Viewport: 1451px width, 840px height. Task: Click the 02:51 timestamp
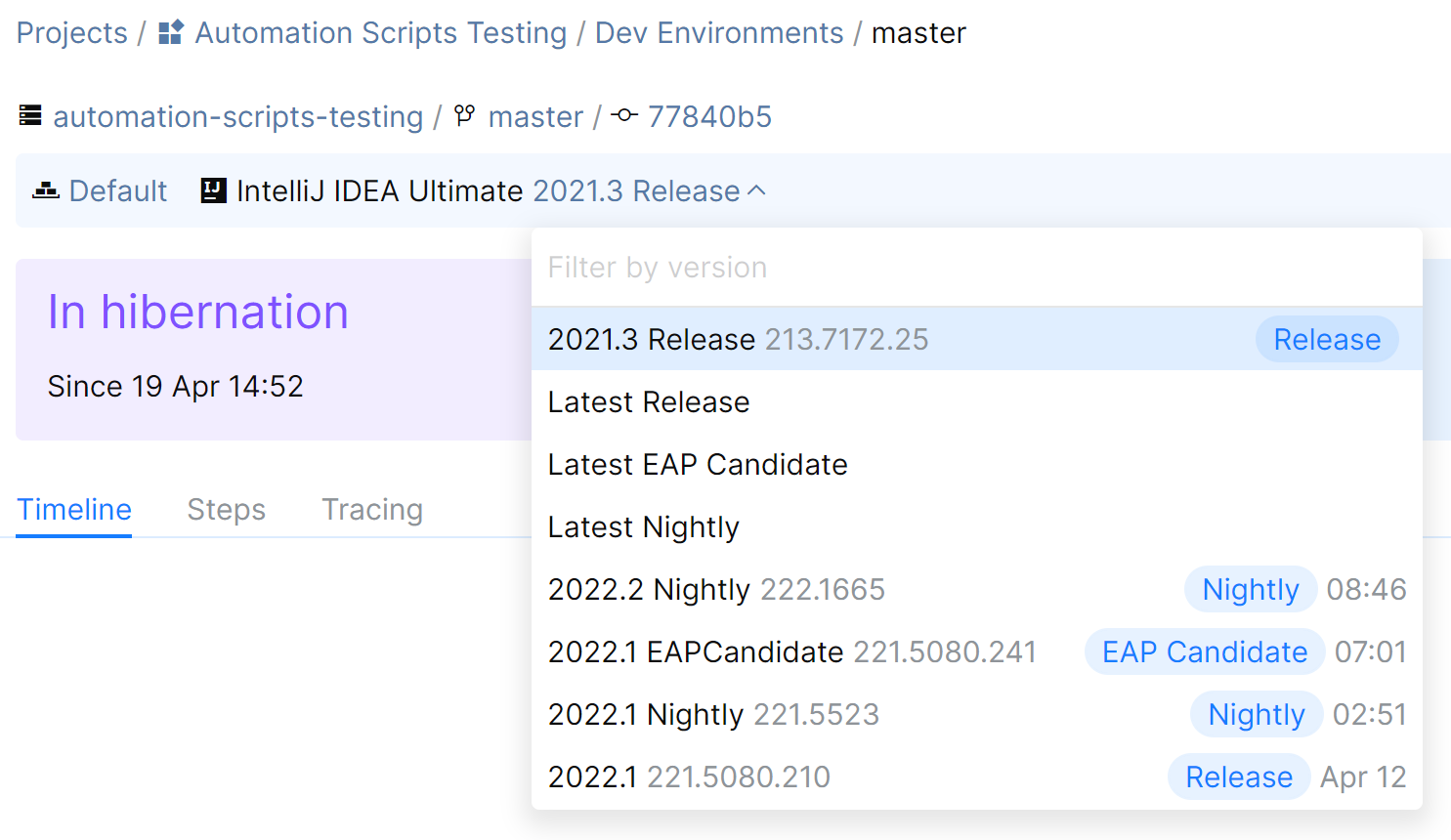1369,714
